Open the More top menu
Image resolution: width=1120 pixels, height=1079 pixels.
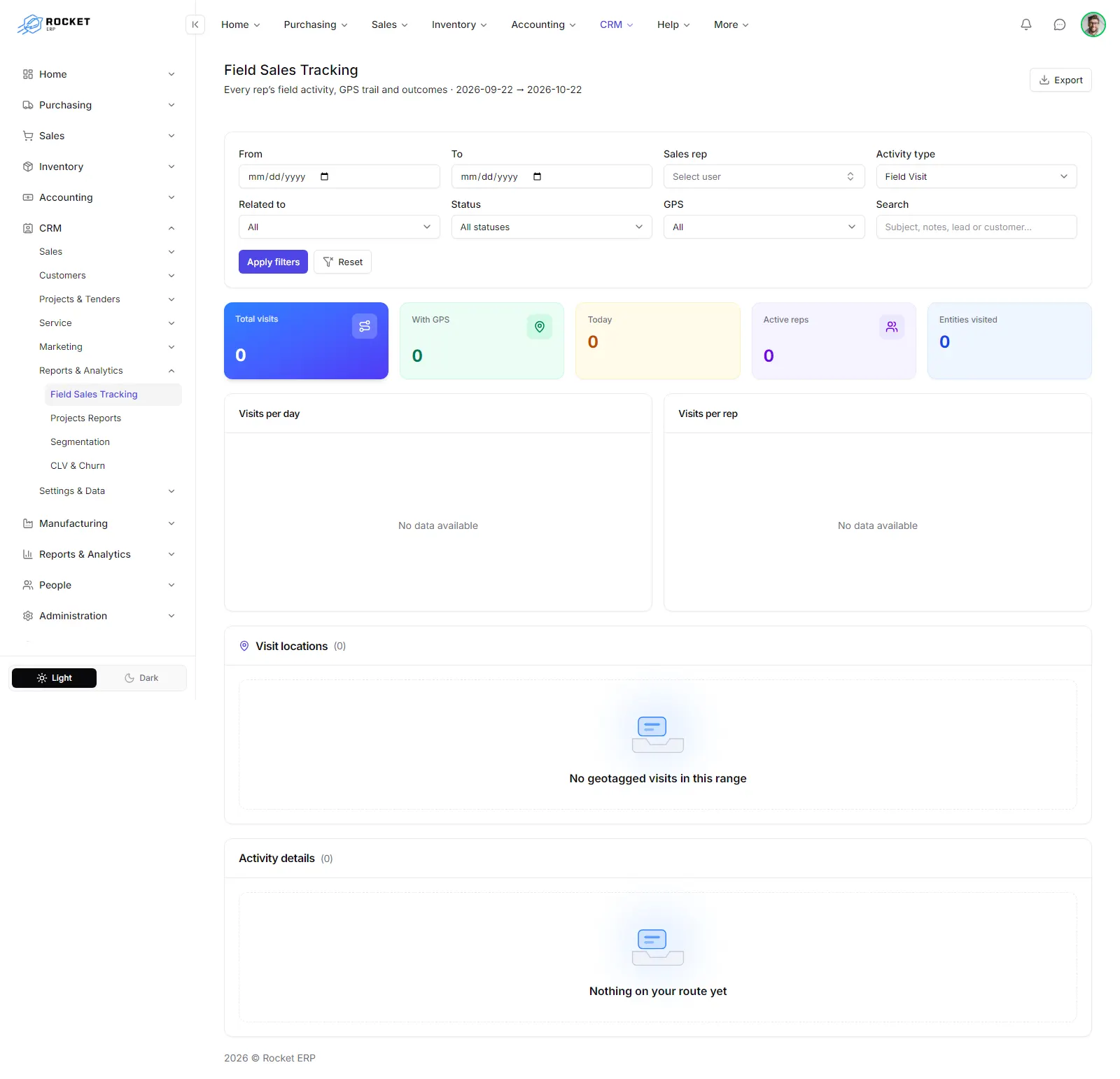[731, 24]
